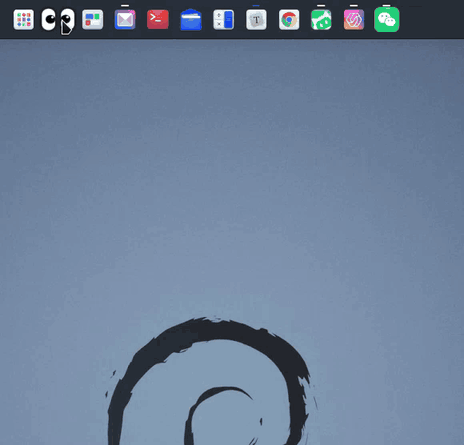
Task: Open the red terminal icon
Action: click(x=158, y=20)
